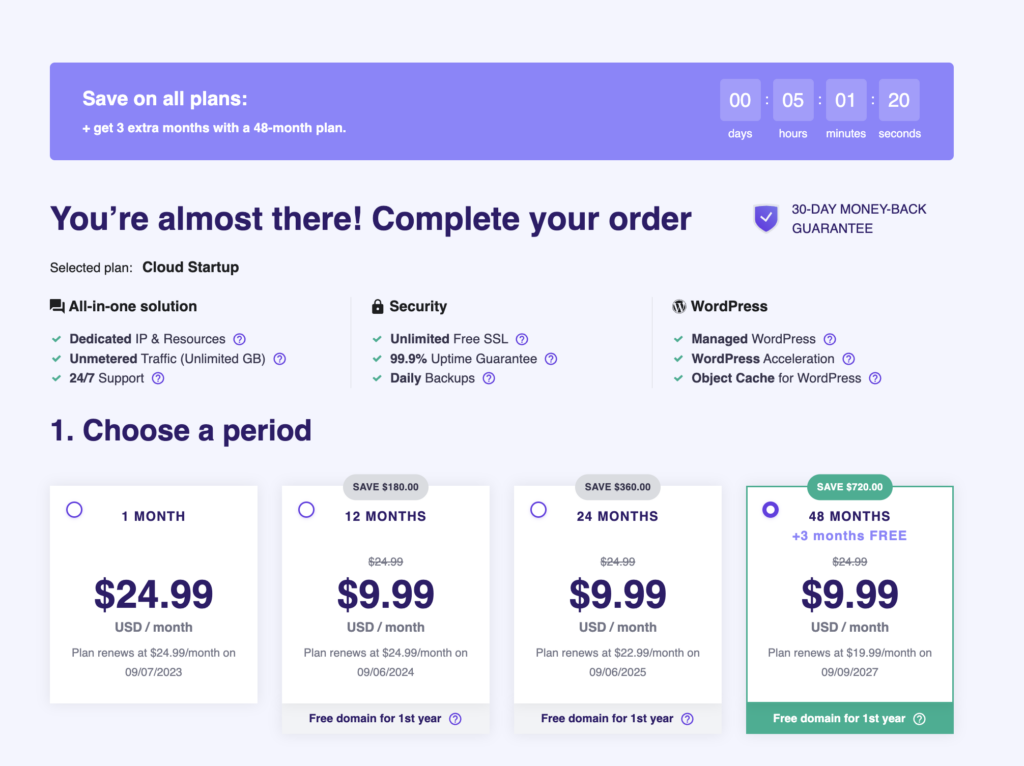Click help icon next to Dedicated IP & Resources
The image size is (1024, 766).
240,339
